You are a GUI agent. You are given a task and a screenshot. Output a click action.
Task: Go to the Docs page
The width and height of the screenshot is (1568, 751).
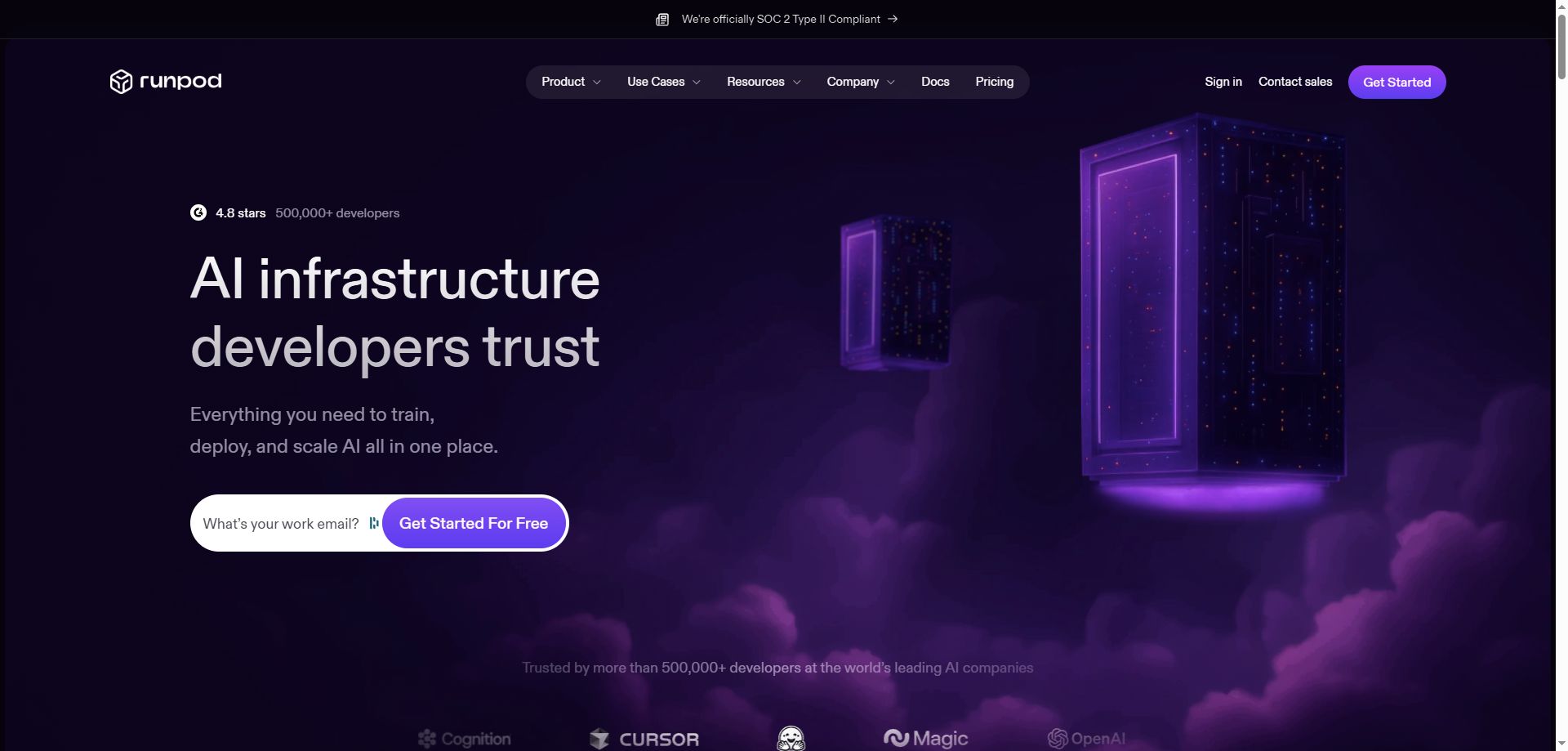[935, 82]
